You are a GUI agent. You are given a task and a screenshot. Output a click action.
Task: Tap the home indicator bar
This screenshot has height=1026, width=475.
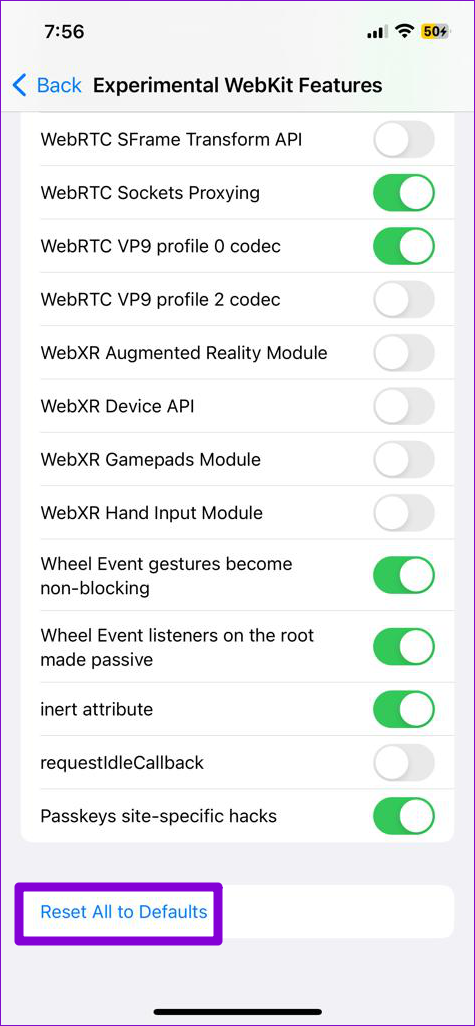[238, 1012]
